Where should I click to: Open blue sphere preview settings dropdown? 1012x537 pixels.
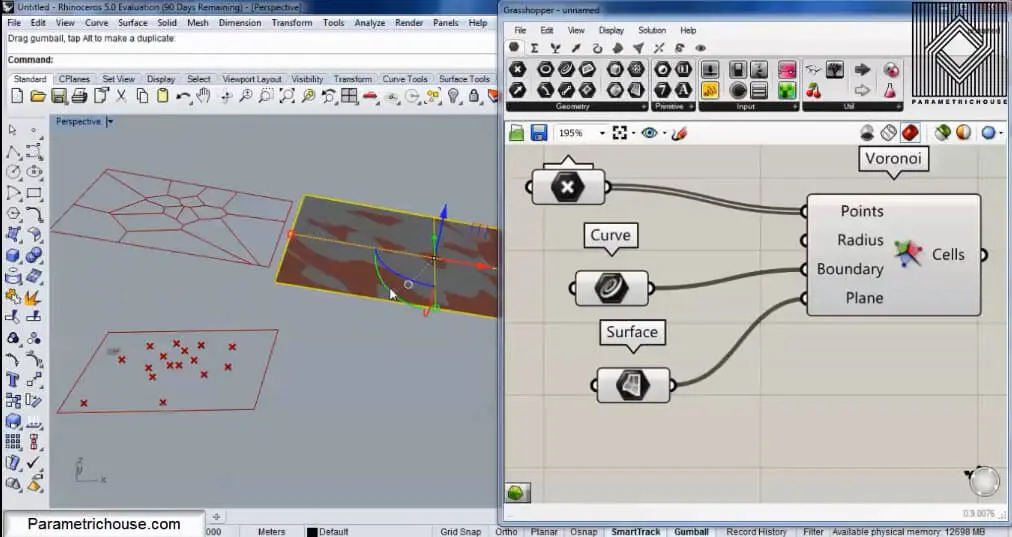pos(1000,134)
